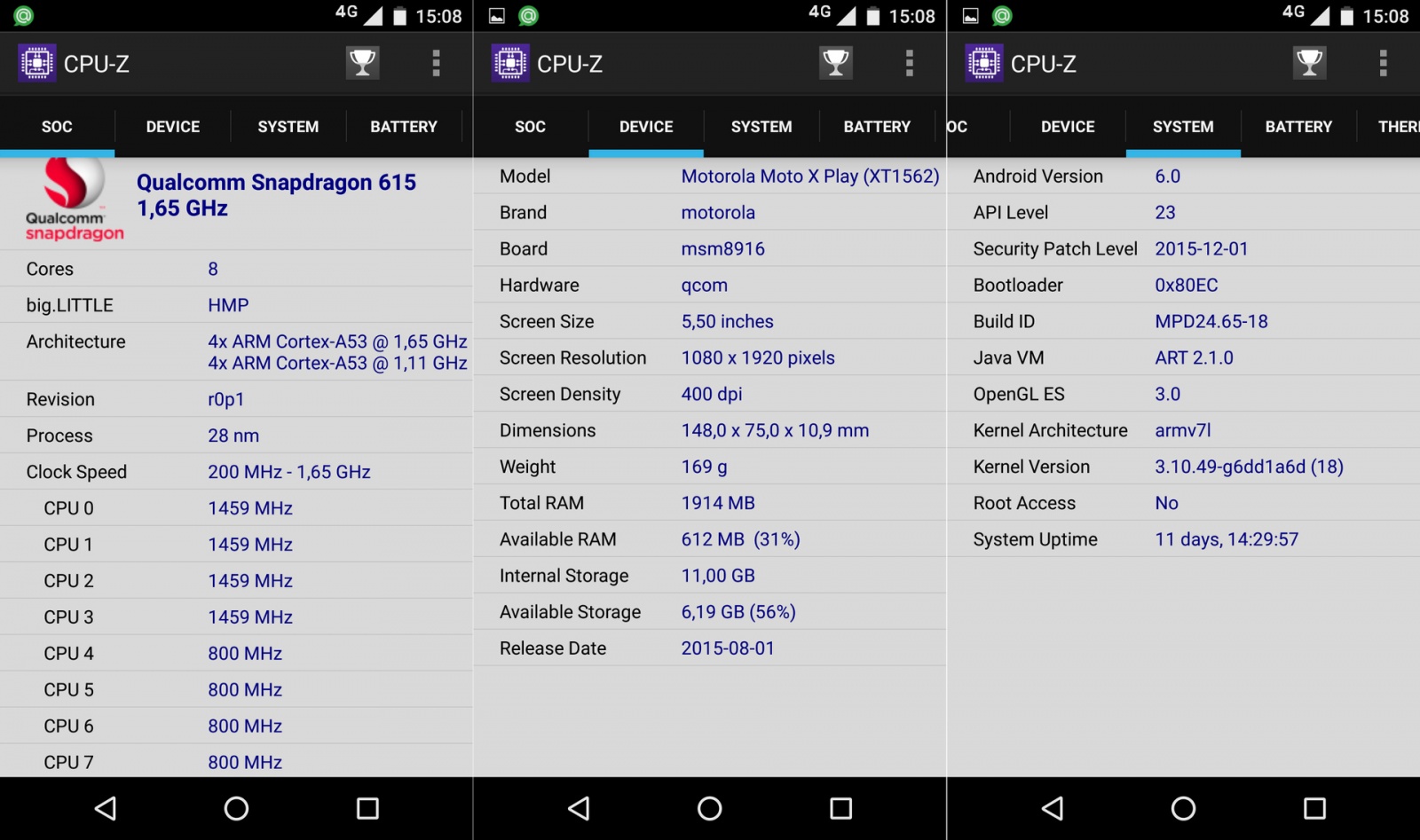The height and width of the screenshot is (840, 1420).
Task: Tap the 4G signal icon in the middle status bar
Action: 832,14
